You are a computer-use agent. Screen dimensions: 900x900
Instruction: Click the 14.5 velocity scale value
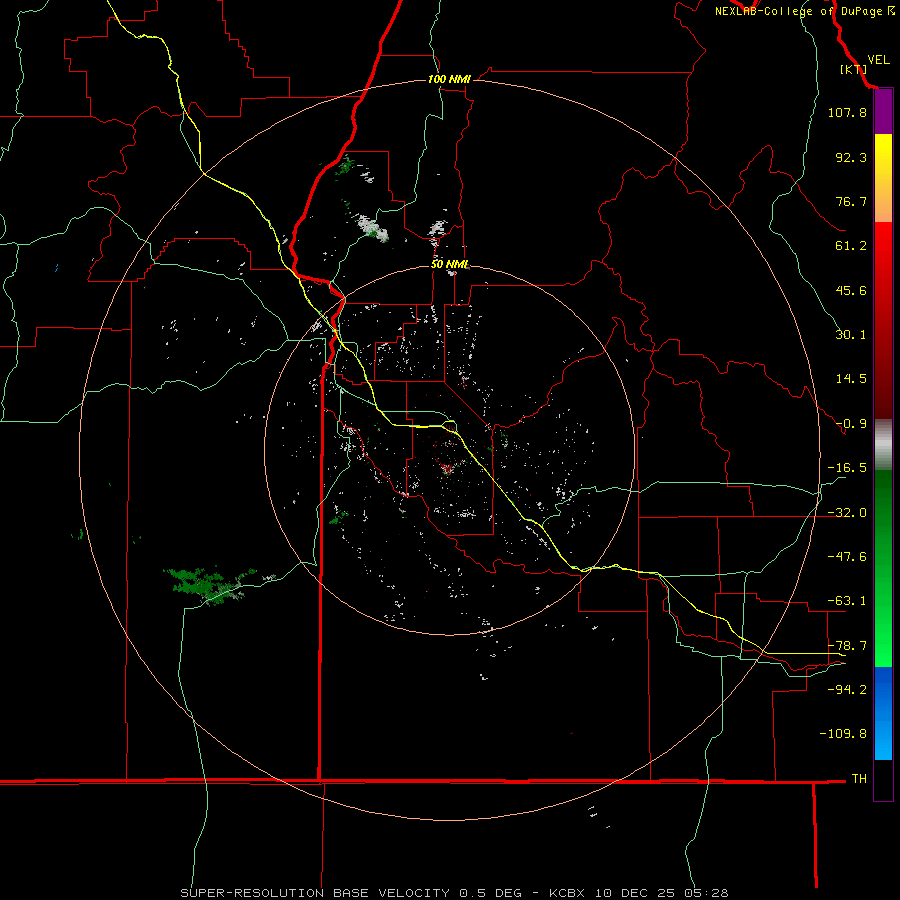(851, 379)
